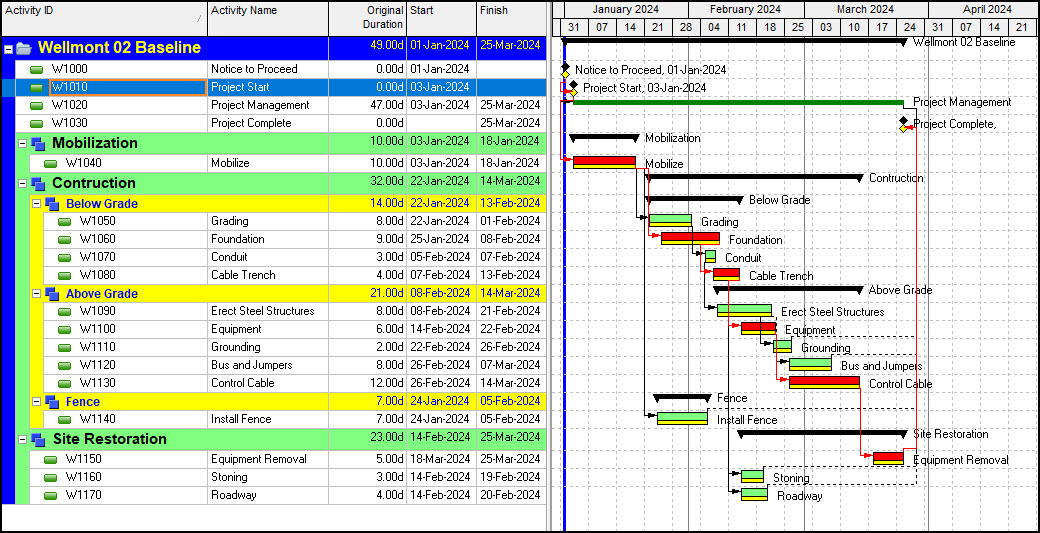This screenshot has height=533, width=1040.
Task: Click the Above Grade WBS icon
Action: pyautogui.click(x=52, y=294)
